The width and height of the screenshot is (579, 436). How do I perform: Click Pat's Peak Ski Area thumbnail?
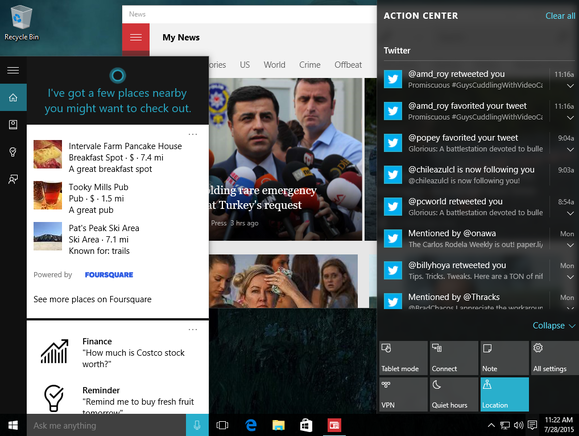tap(48, 236)
